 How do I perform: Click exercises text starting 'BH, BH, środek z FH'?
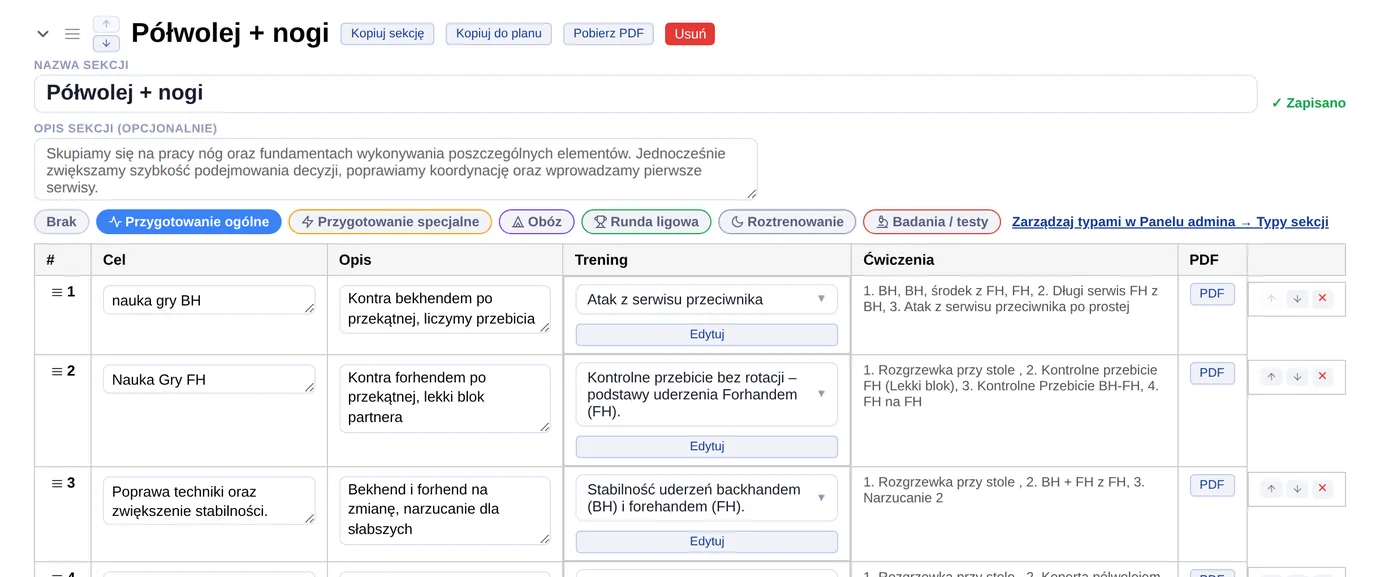pyautogui.click(x=1010, y=299)
